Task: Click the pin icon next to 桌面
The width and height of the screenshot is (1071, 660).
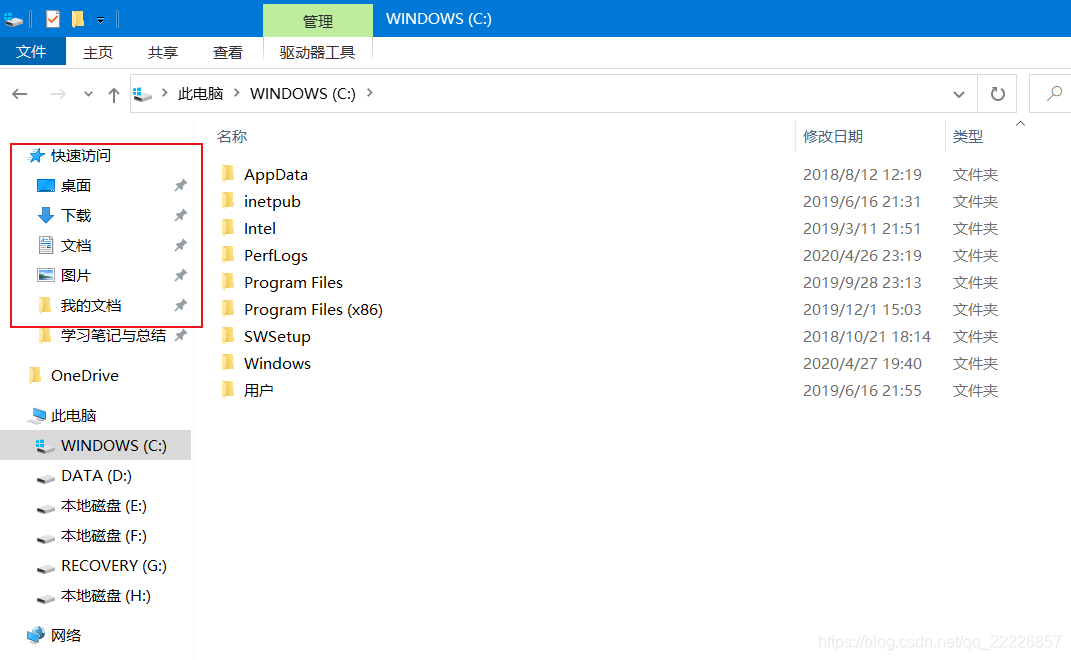Action: point(180,186)
